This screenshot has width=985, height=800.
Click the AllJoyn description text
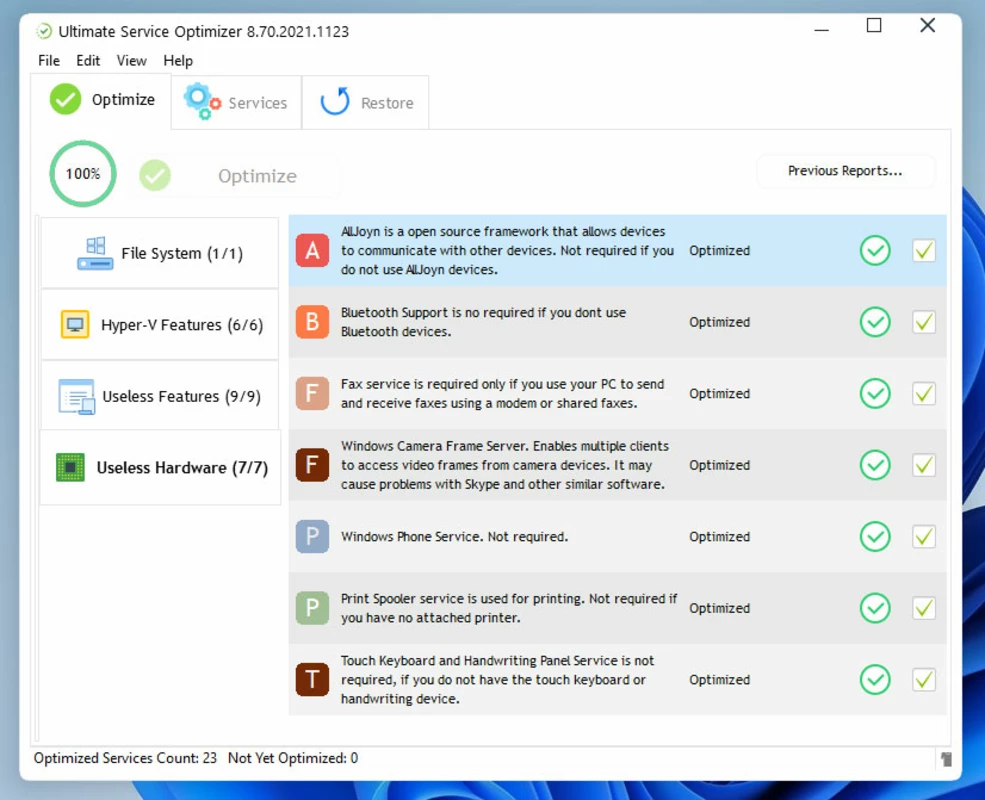point(507,251)
